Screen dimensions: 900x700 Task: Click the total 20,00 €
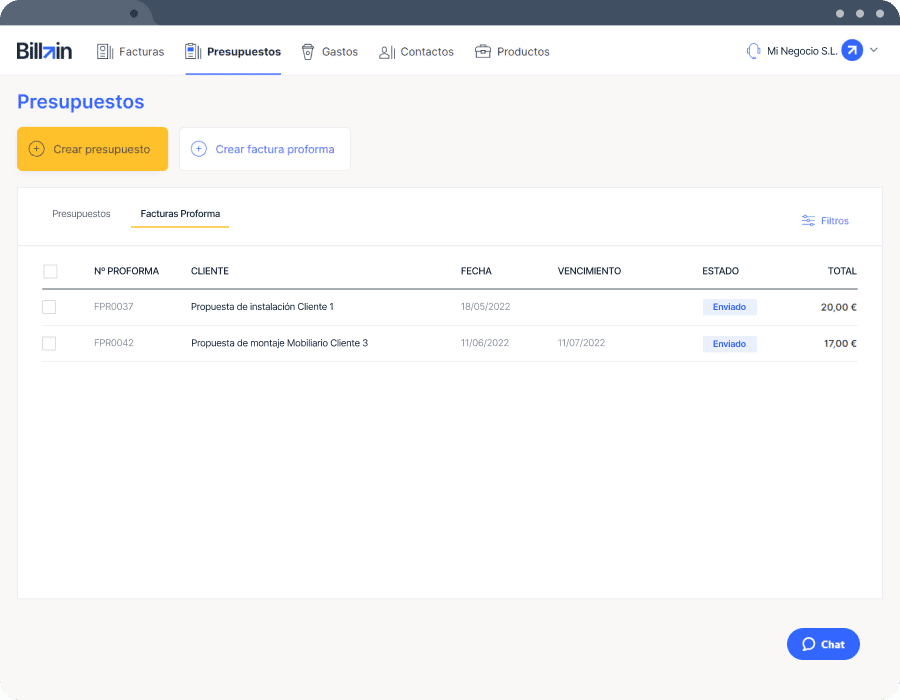pyautogui.click(x=839, y=308)
